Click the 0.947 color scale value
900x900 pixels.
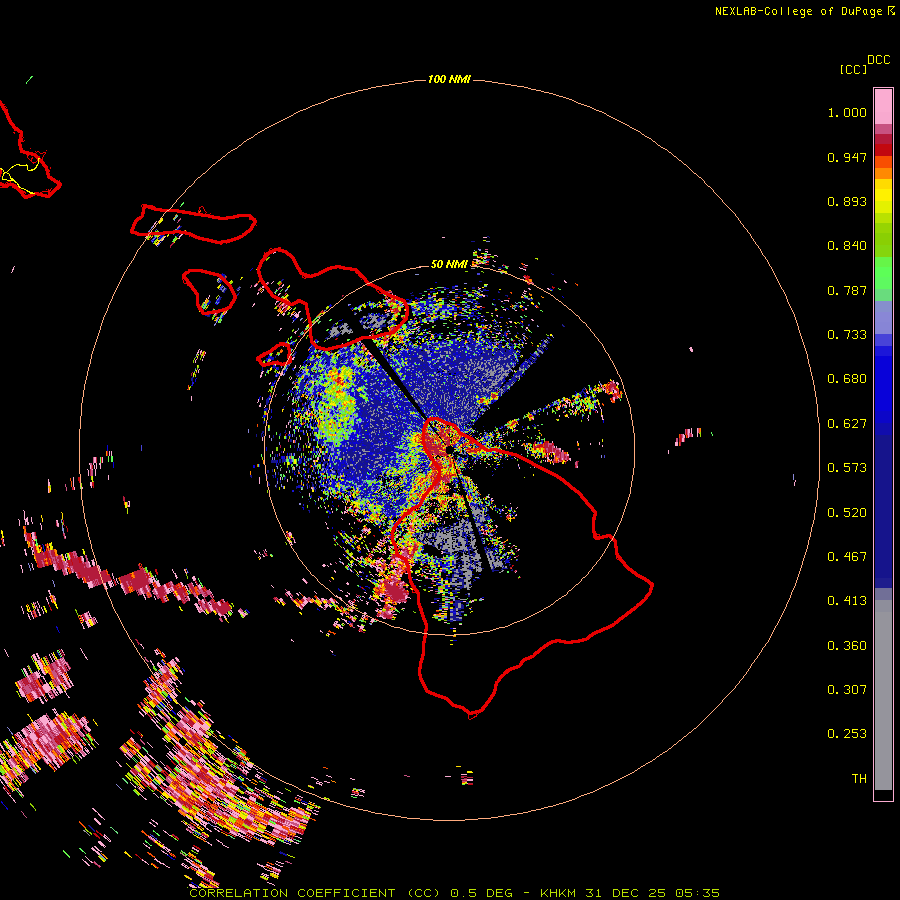tap(847, 158)
